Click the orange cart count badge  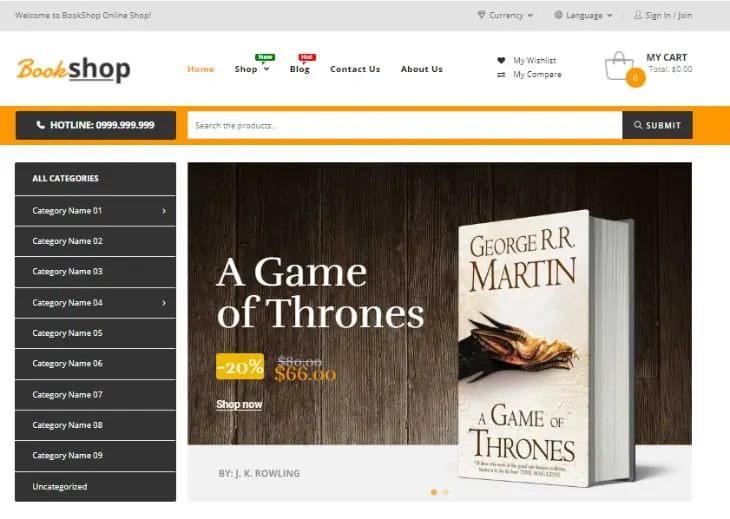click(x=635, y=78)
